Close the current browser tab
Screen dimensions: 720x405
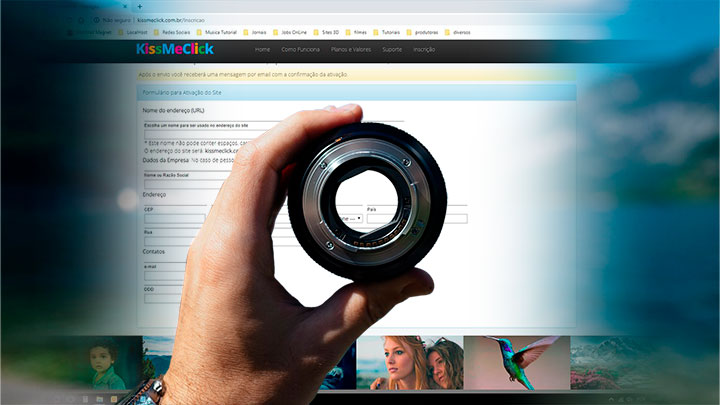124,7
